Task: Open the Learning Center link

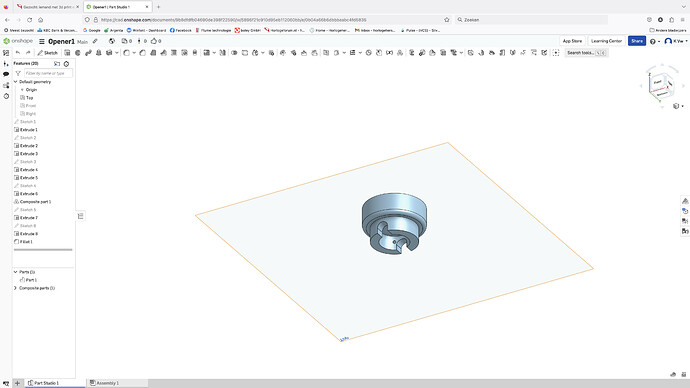Action: point(606,41)
